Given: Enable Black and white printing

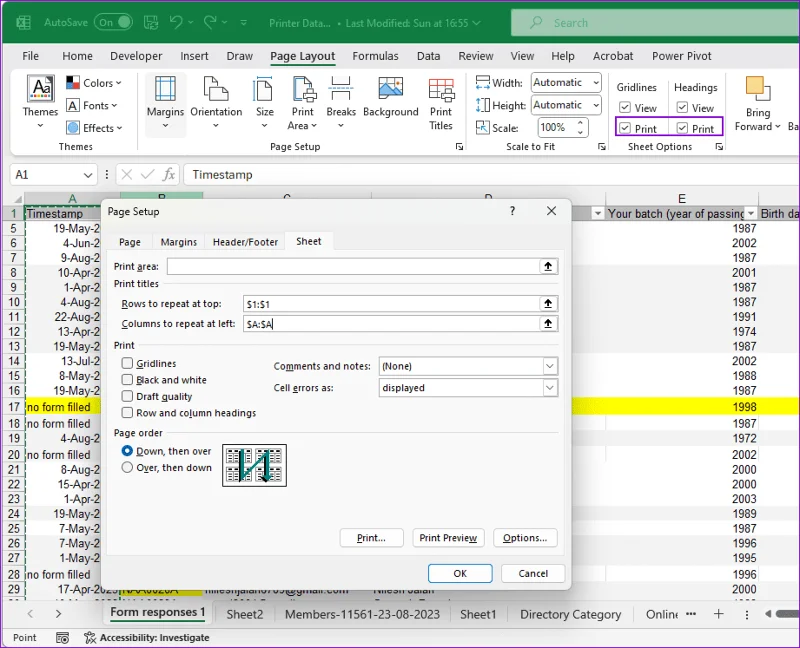Looking at the screenshot, I should (x=127, y=380).
